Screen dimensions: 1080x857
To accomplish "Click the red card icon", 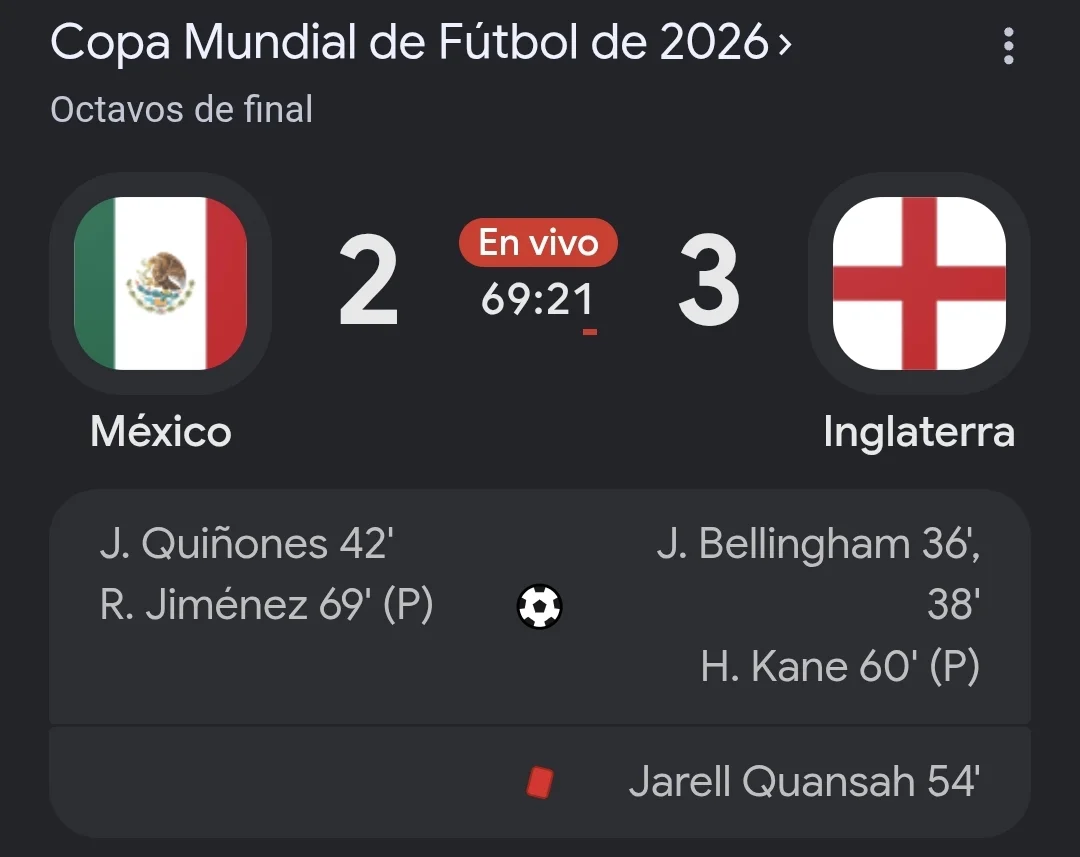I will (539, 783).
